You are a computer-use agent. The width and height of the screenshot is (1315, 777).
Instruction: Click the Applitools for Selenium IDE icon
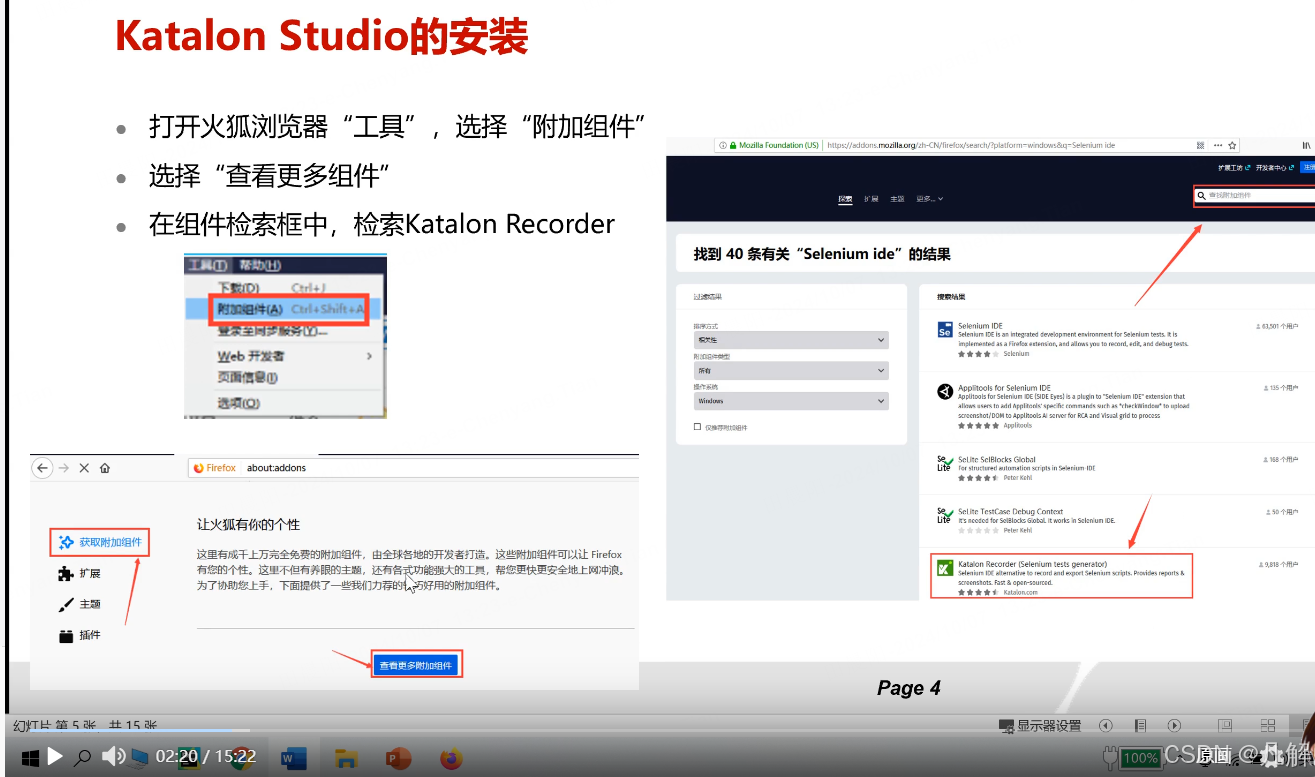point(944,392)
